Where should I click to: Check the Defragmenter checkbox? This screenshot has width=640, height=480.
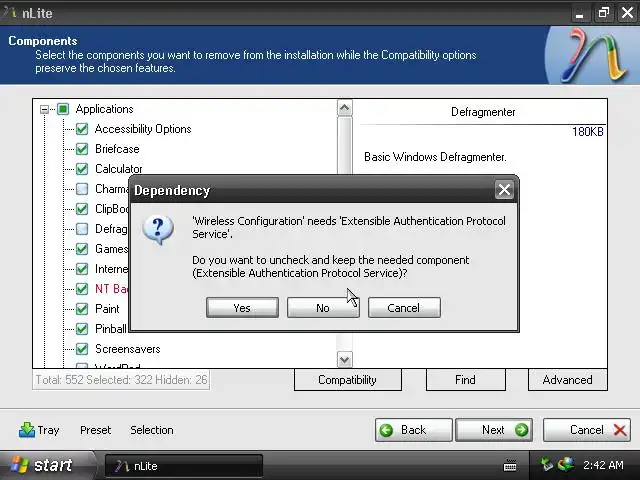pyautogui.click(x=82, y=229)
